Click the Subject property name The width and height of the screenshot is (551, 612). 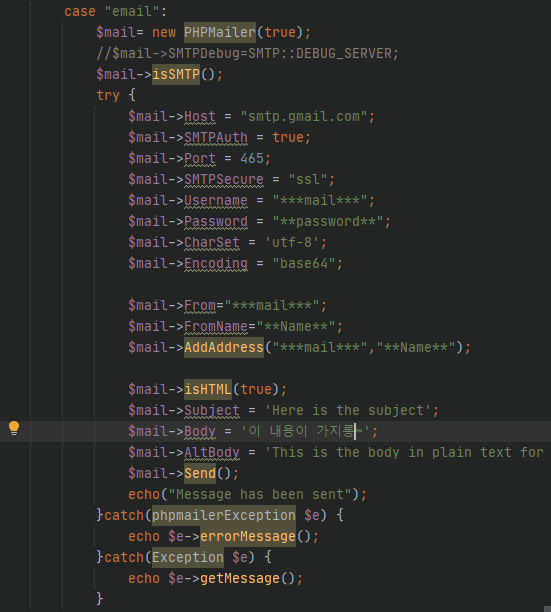click(x=212, y=411)
